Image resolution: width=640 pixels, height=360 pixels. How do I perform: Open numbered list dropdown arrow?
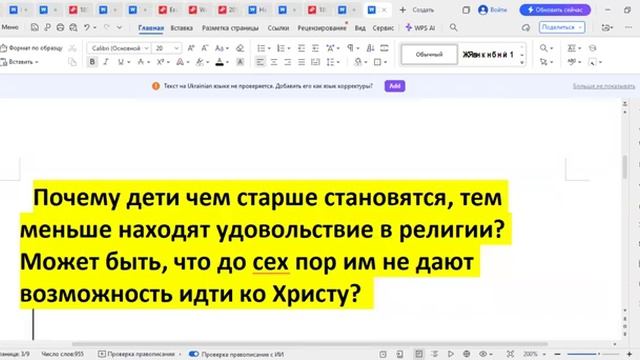pos(289,49)
